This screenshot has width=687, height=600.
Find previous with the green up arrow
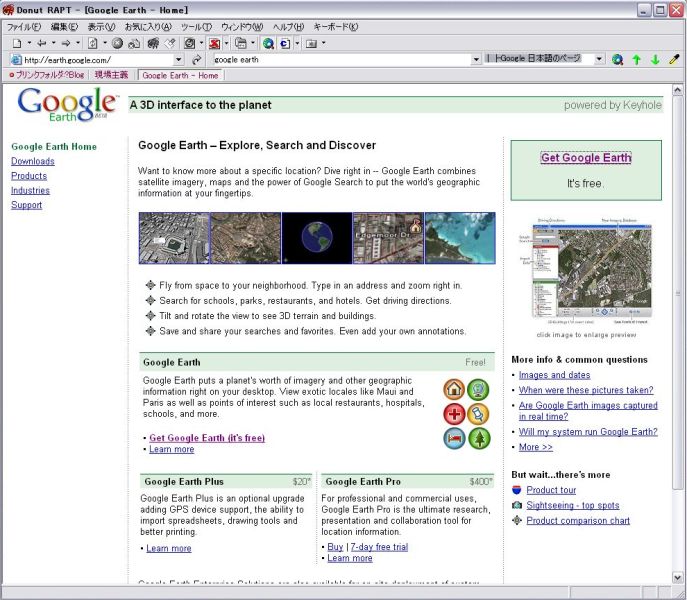pyautogui.click(x=637, y=59)
